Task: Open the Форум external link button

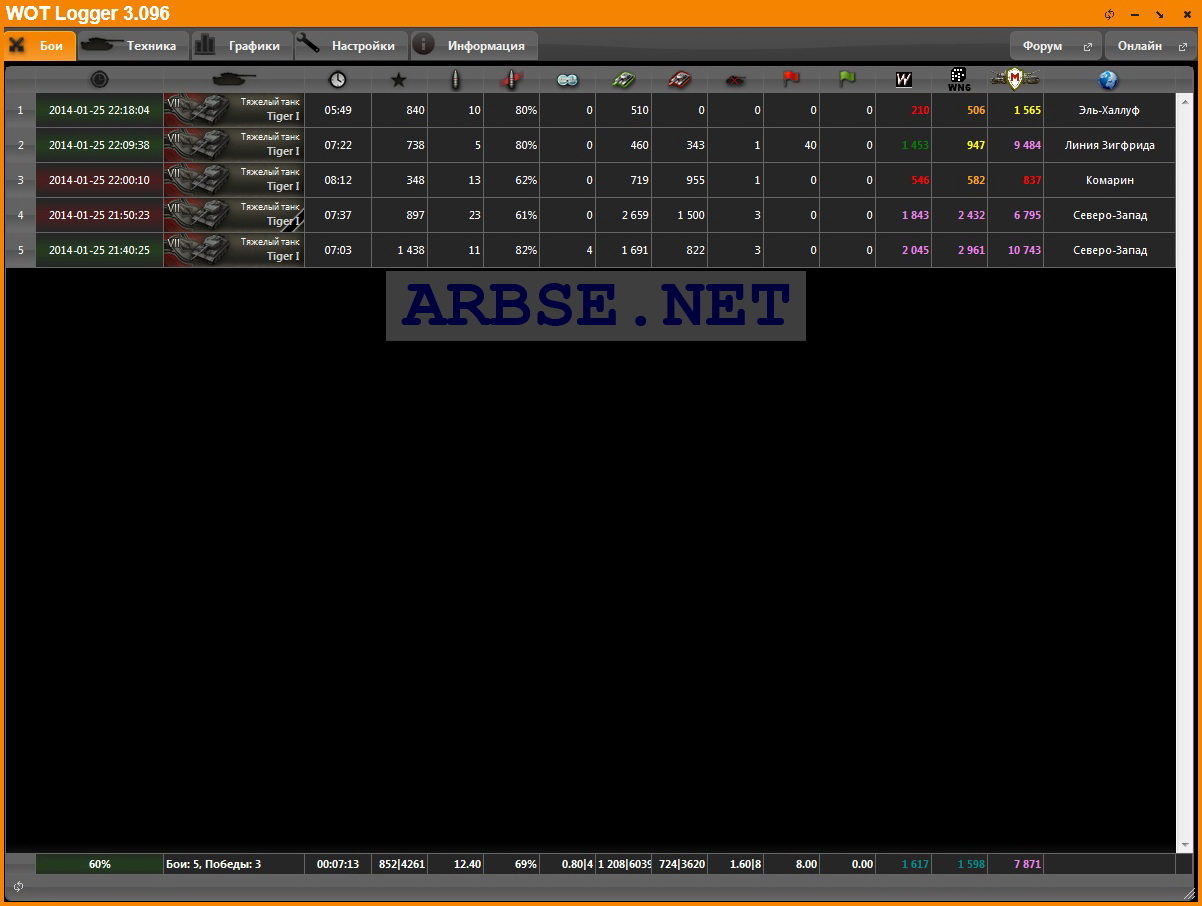Action: coord(1056,46)
